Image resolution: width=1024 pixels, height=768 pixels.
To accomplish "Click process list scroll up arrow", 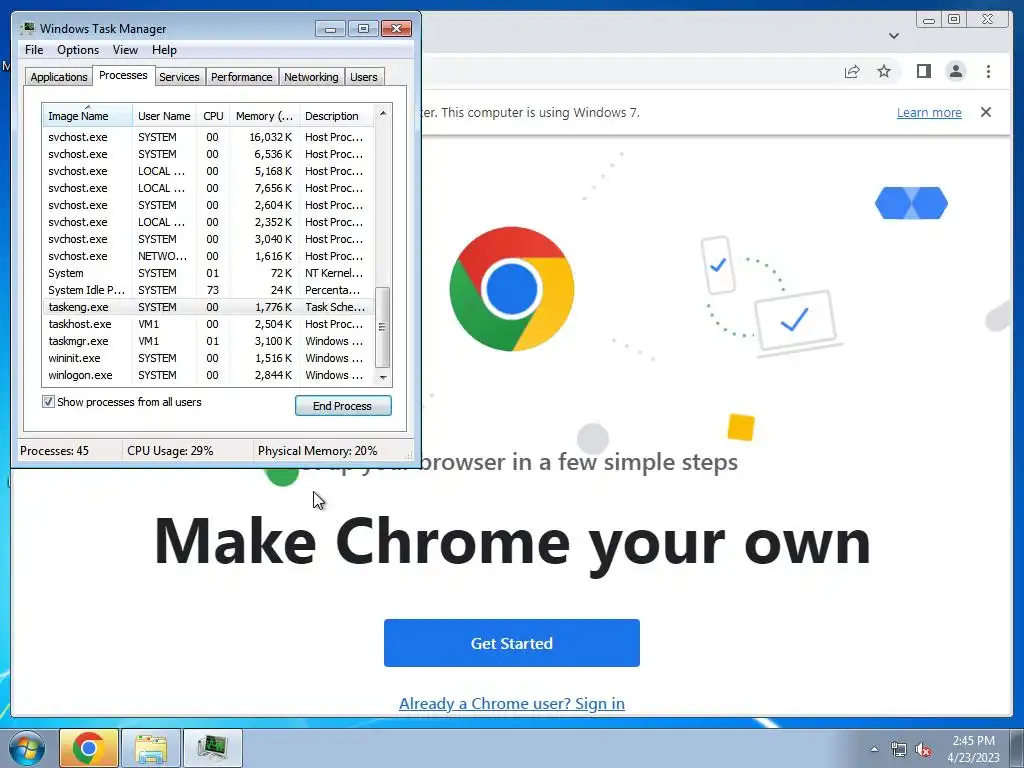I will 383,113.
